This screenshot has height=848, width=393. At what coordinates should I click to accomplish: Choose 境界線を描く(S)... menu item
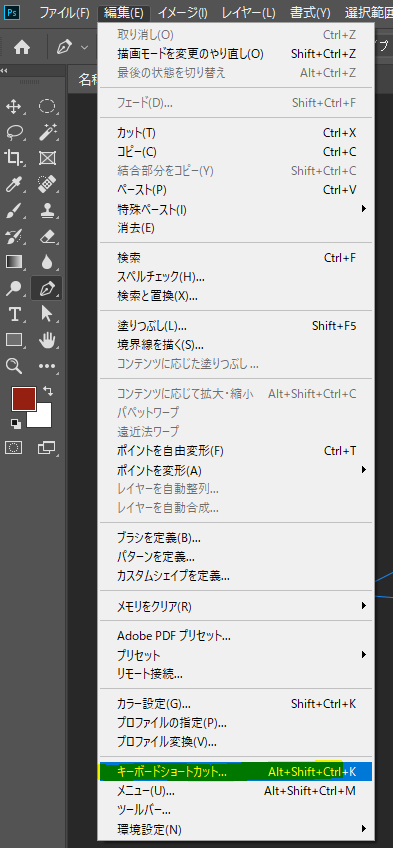[x=235, y=344]
